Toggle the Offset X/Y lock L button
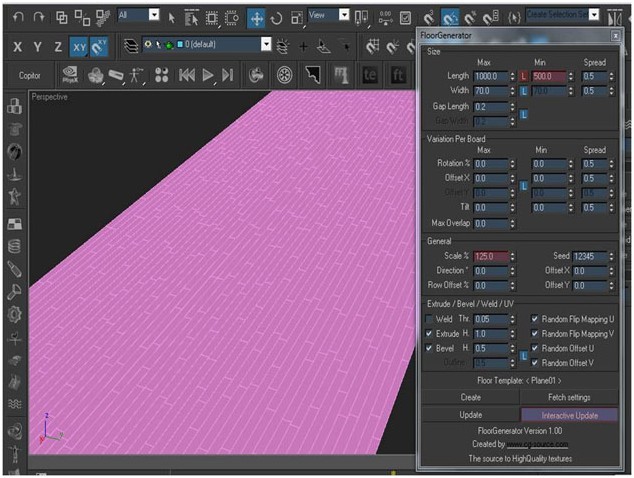The image size is (634, 478). point(524,186)
